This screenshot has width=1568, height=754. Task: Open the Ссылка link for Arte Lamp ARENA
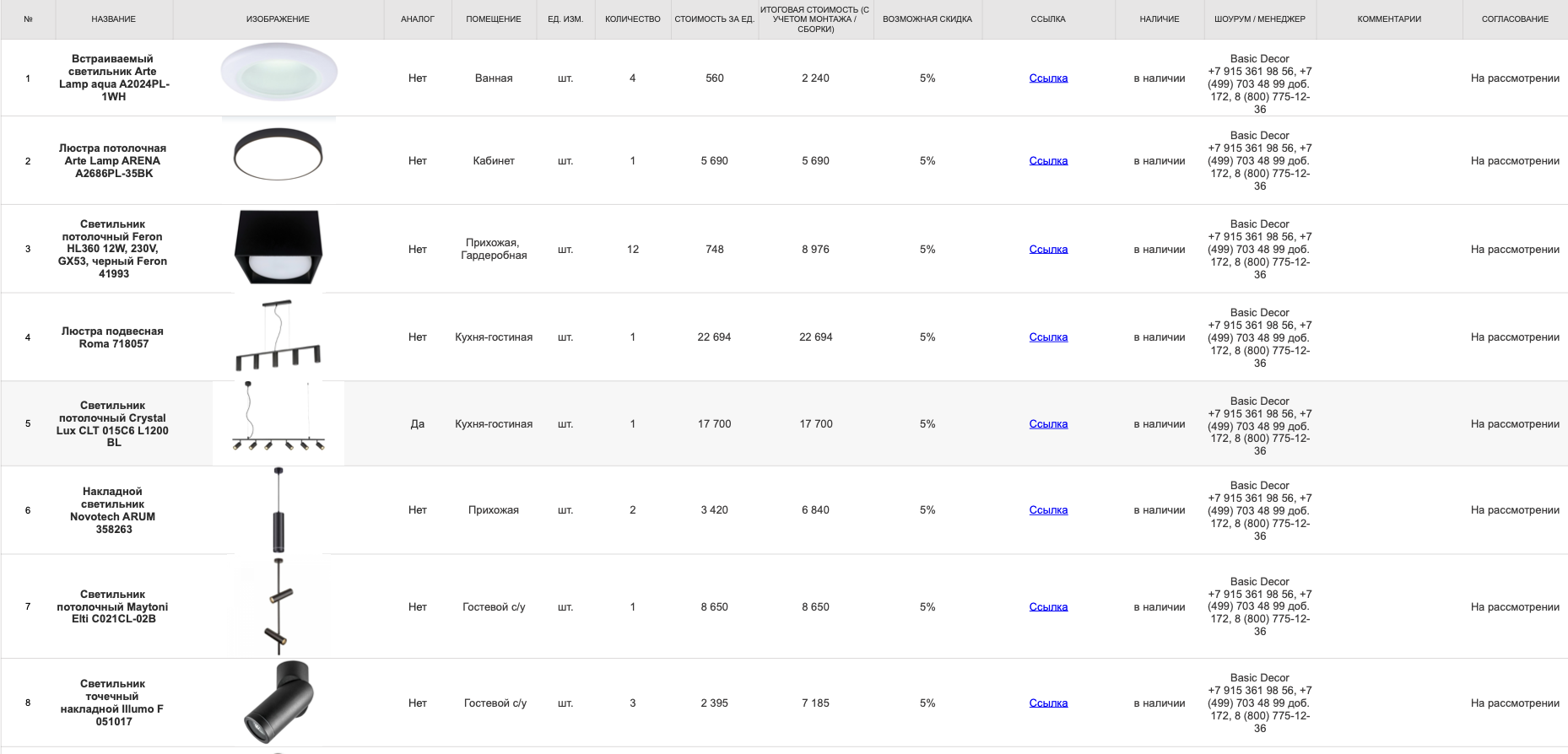coord(1048,160)
